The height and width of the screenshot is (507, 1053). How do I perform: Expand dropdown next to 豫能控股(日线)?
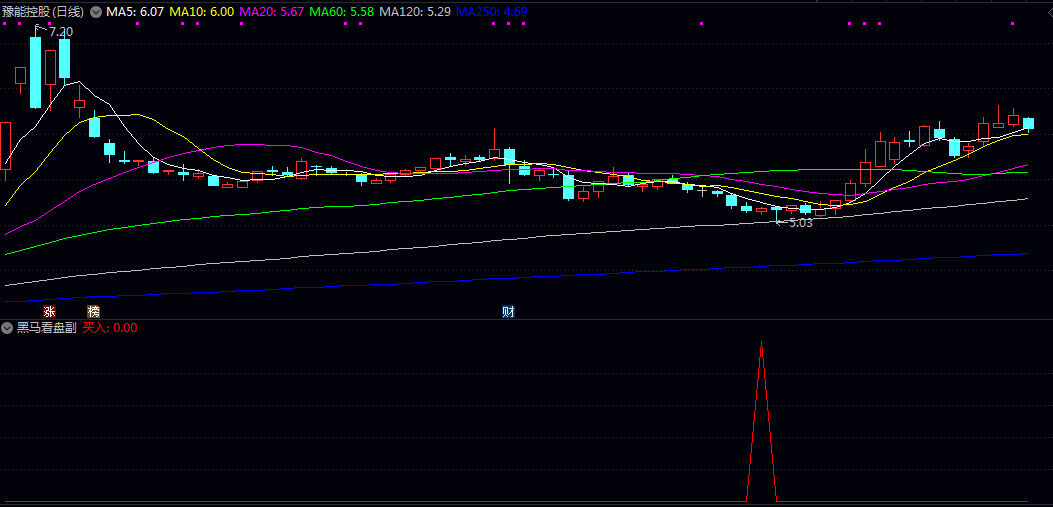(96, 12)
